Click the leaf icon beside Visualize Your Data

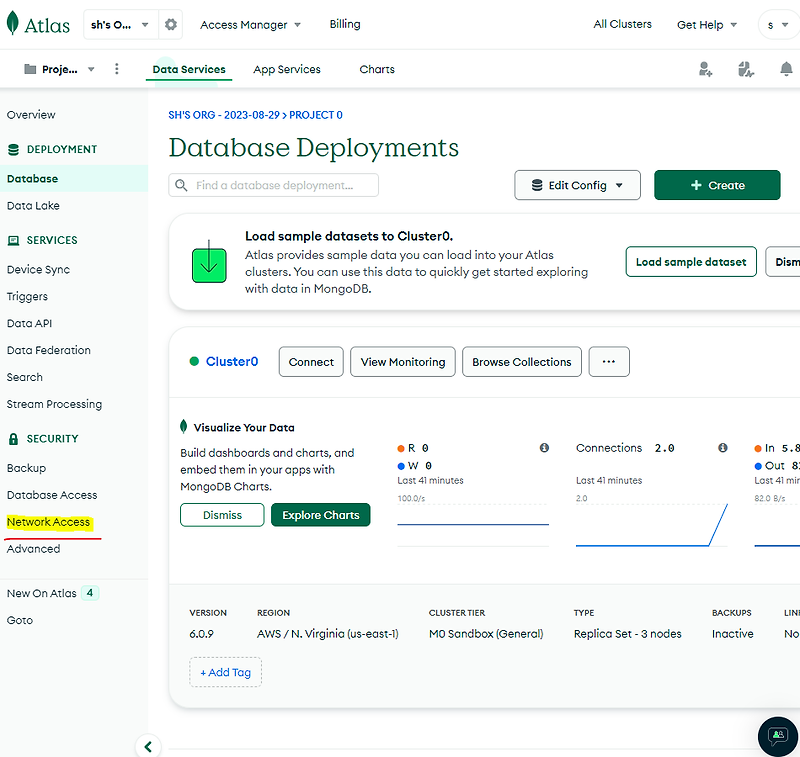pyautogui.click(x=184, y=426)
